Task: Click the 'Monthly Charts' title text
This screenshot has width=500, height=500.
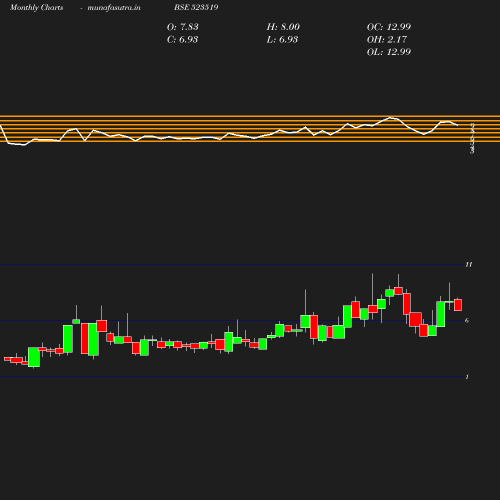Action: coord(36,7)
